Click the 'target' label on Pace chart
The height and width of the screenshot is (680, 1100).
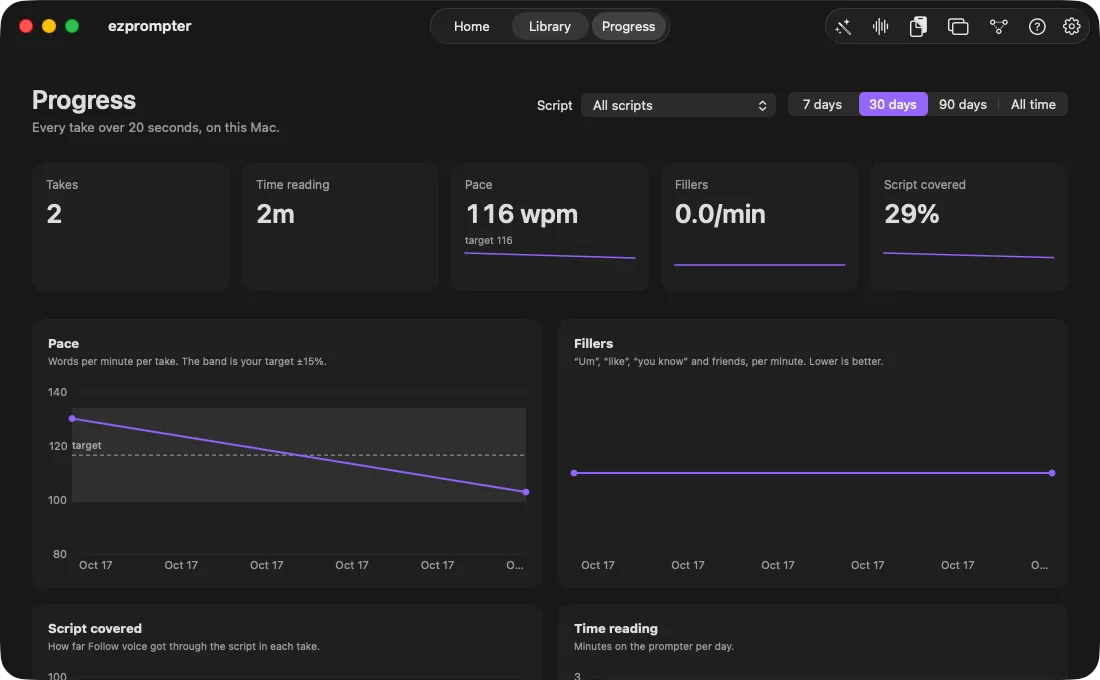86,446
